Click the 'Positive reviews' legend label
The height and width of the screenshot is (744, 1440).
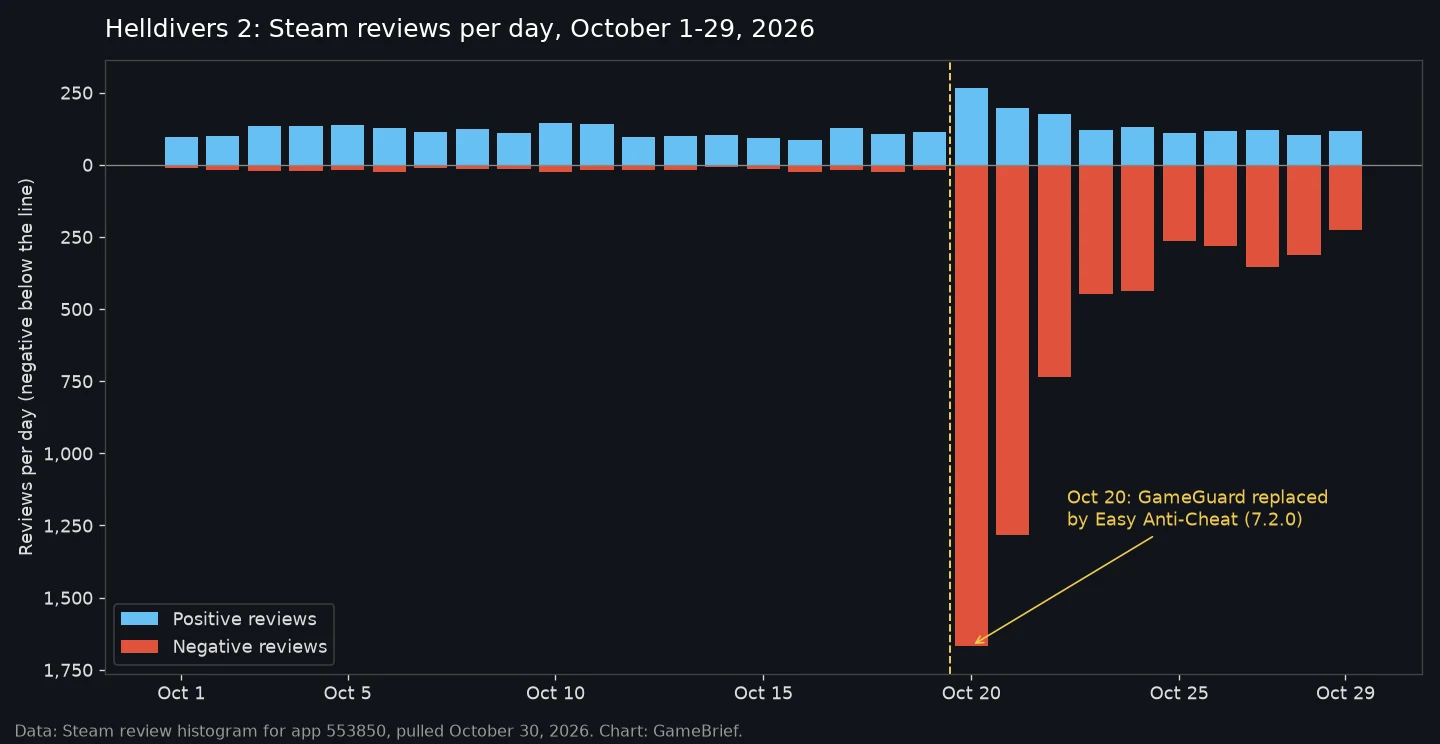[x=245, y=619]
